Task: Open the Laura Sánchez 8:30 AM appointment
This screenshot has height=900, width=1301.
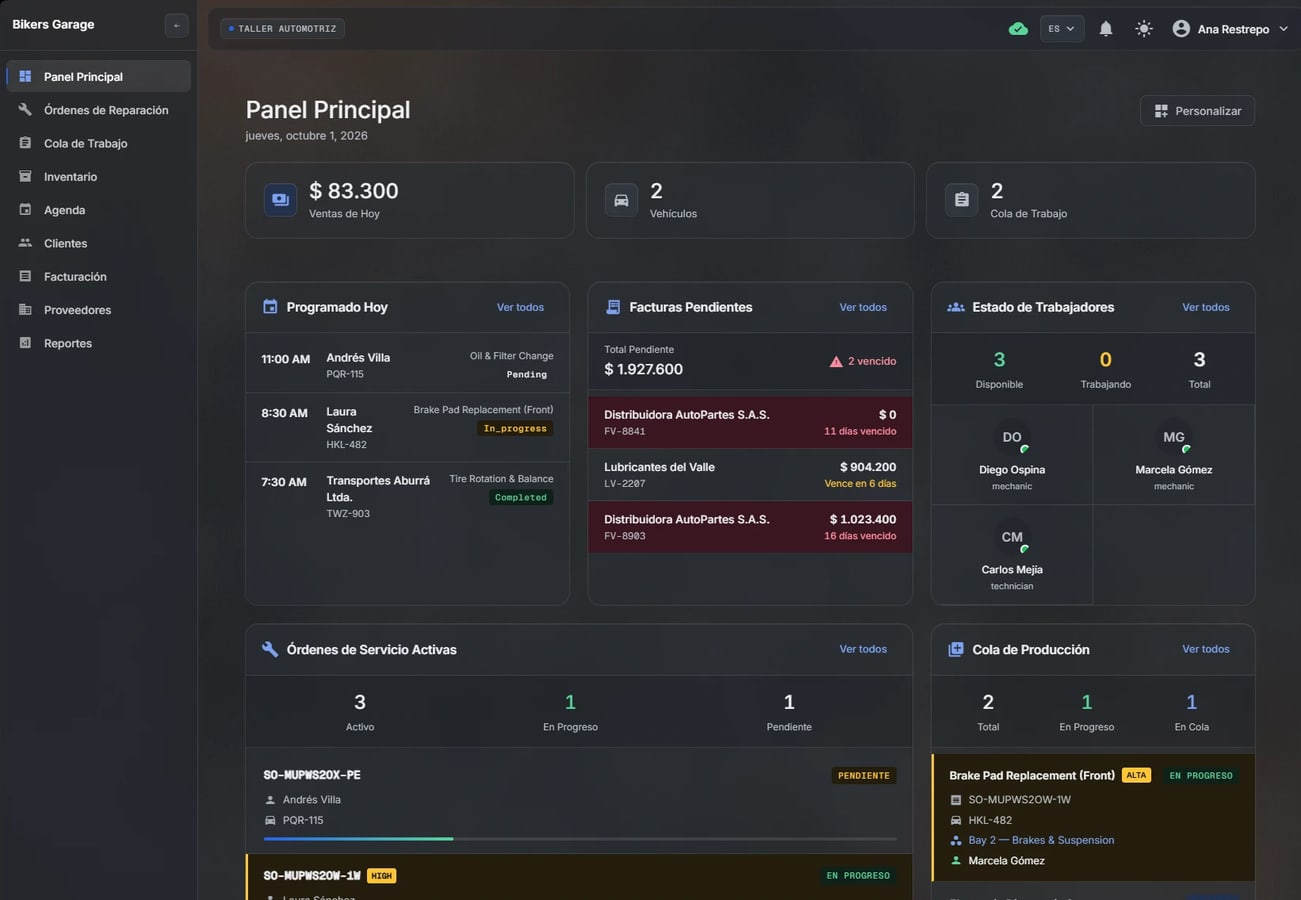Action: pos(407,427)
